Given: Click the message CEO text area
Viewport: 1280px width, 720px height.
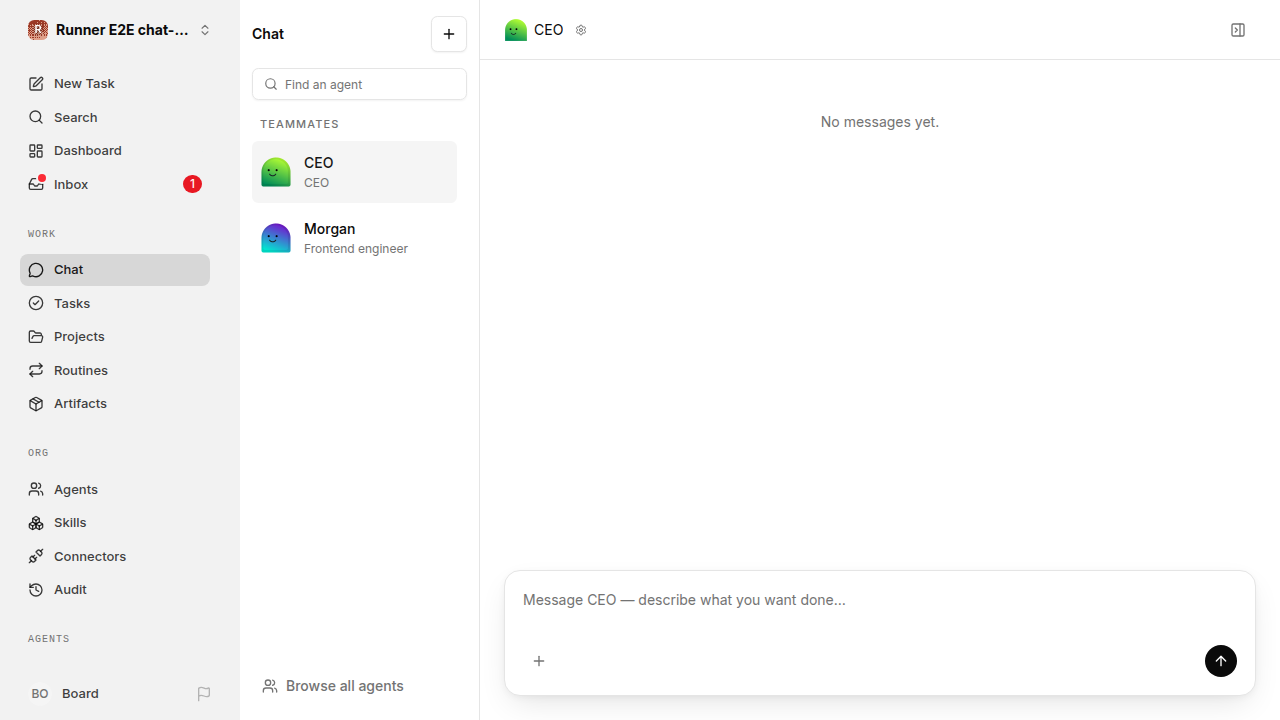Looking at the screenshot, I should coord(880,600).
